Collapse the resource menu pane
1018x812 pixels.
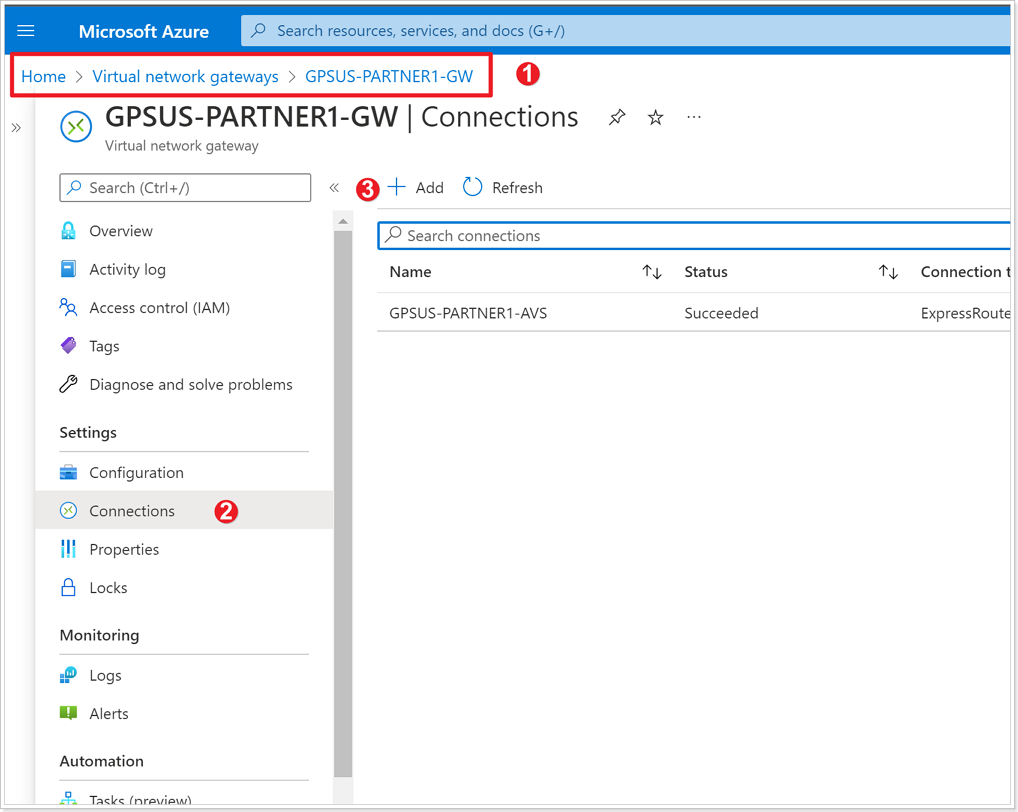(x=334, y=188)
